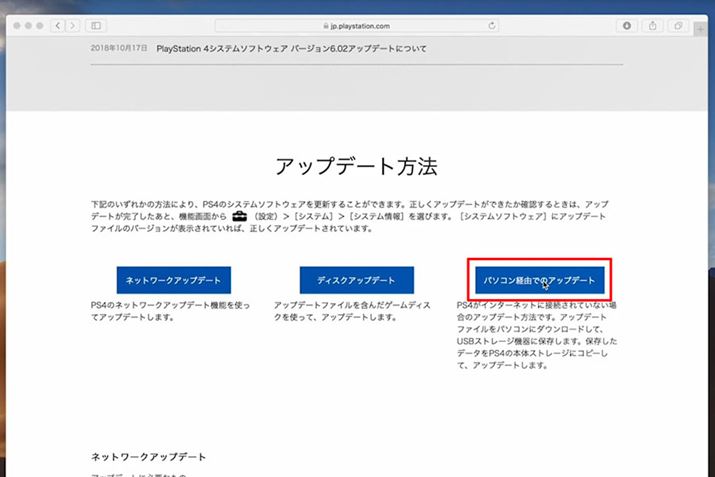Select パソコン経由でのアップデート button

click(538, 281)
